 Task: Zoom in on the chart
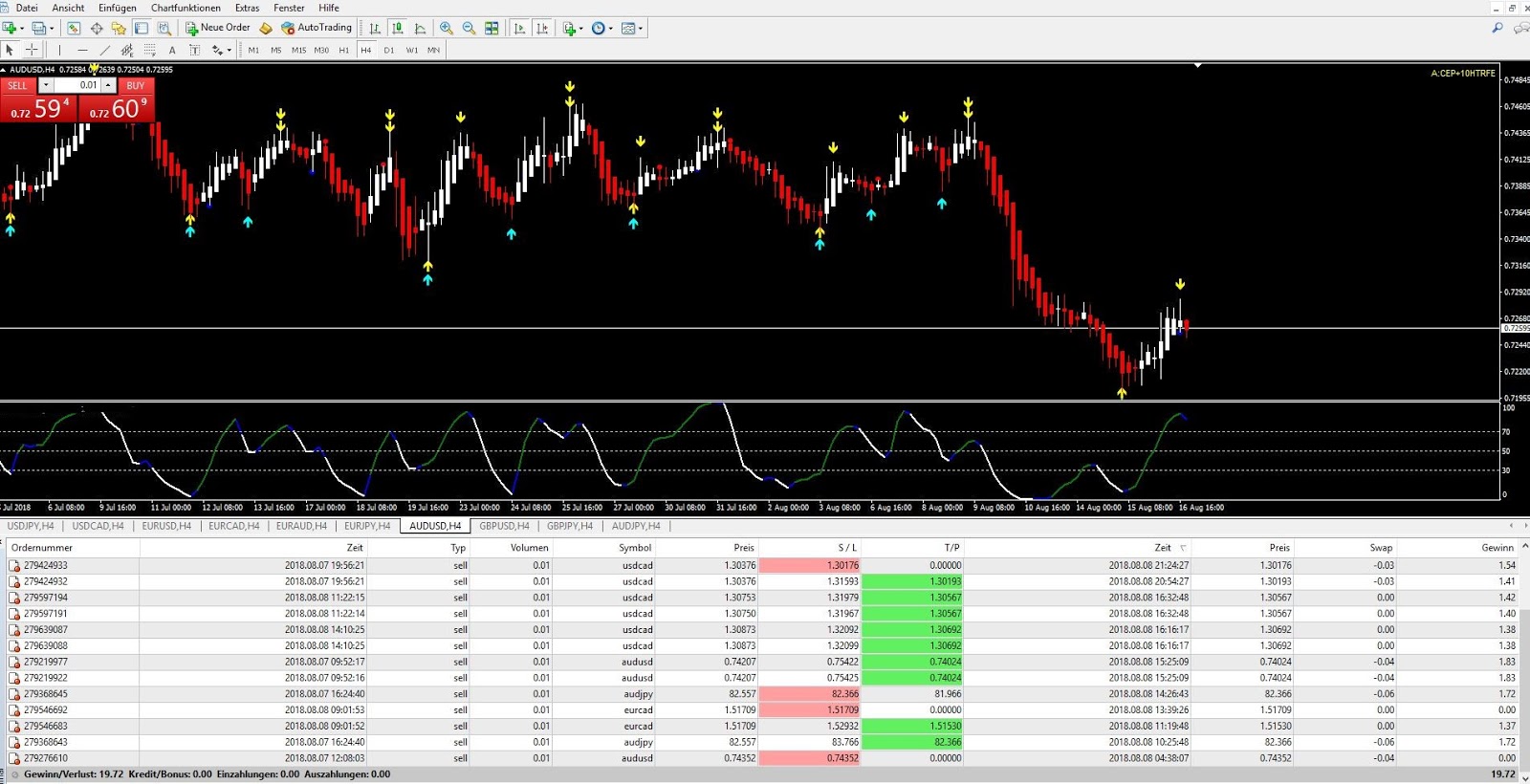tap(447, 29)
